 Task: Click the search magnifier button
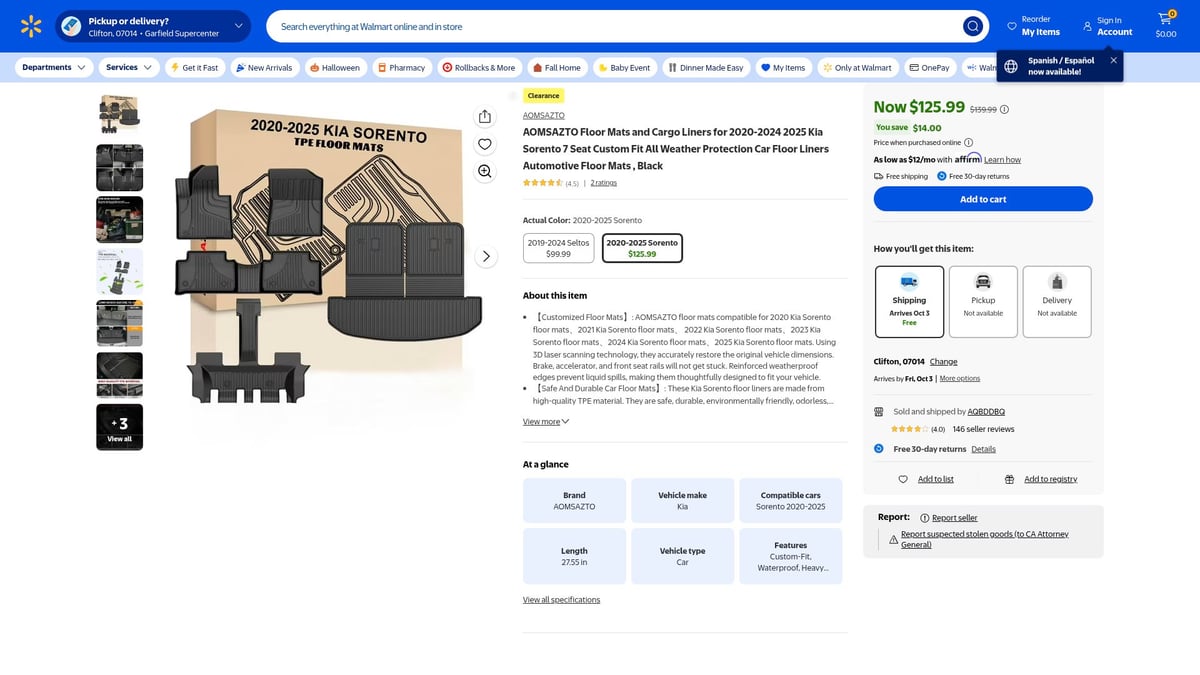(972, 26)
